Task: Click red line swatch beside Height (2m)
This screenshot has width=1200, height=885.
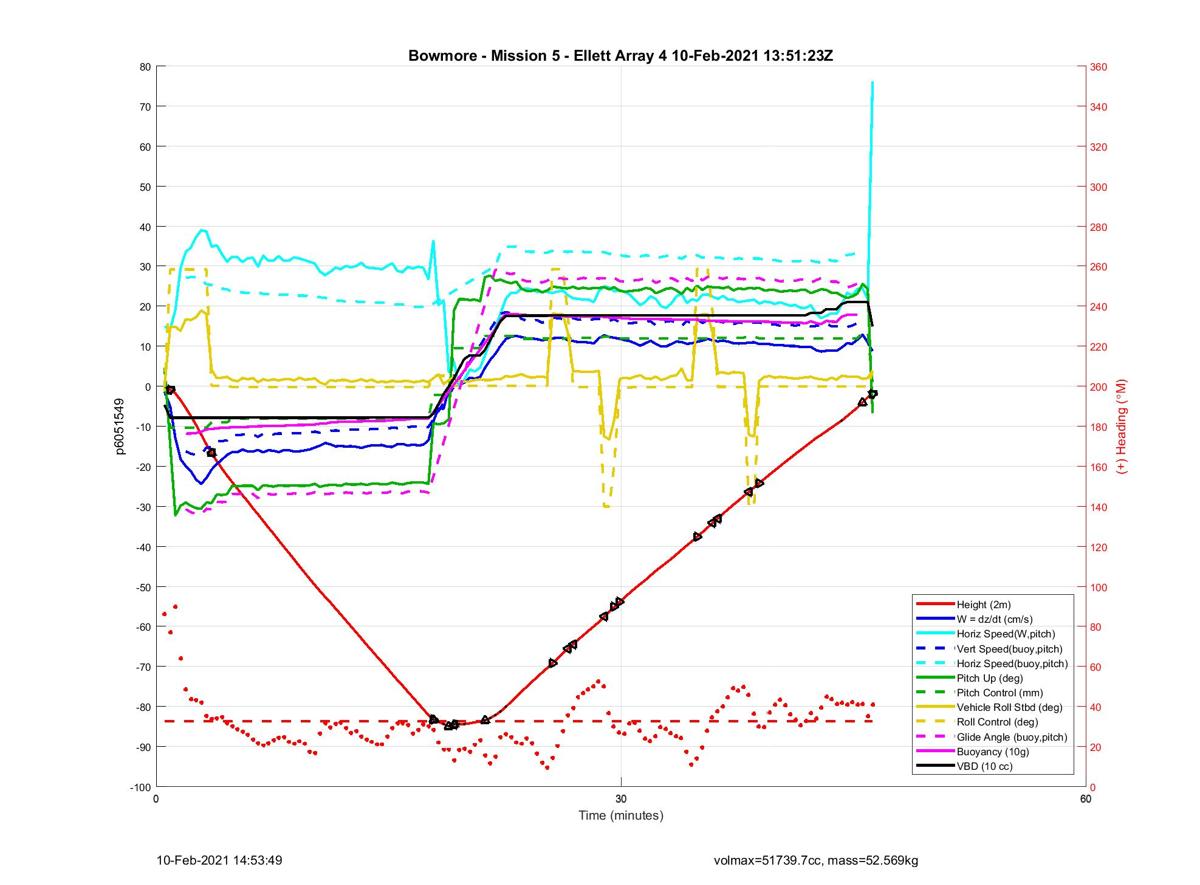Action: tap(934, 605)
